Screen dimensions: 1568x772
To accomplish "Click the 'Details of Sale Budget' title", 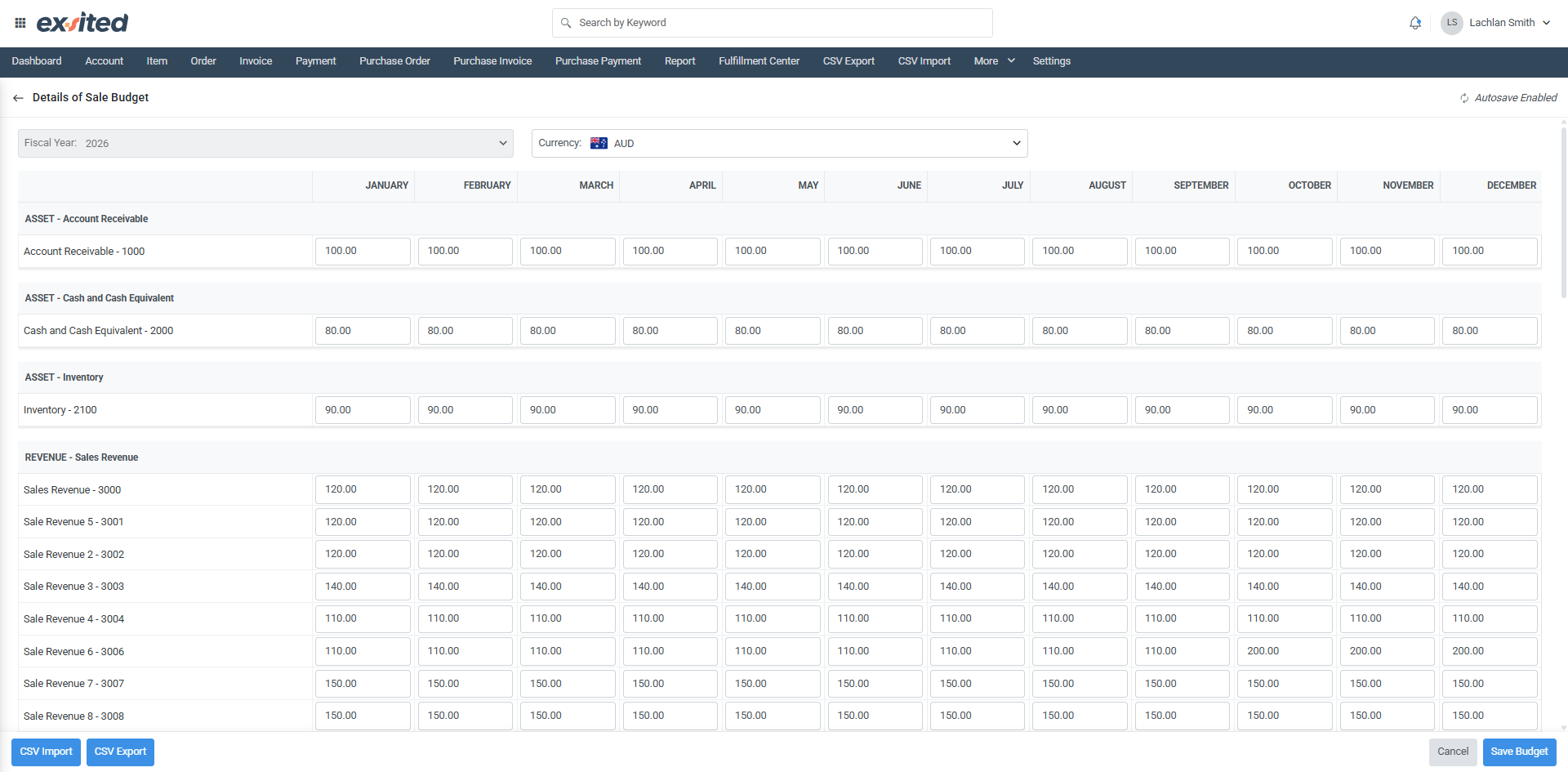I will (91, 97).
